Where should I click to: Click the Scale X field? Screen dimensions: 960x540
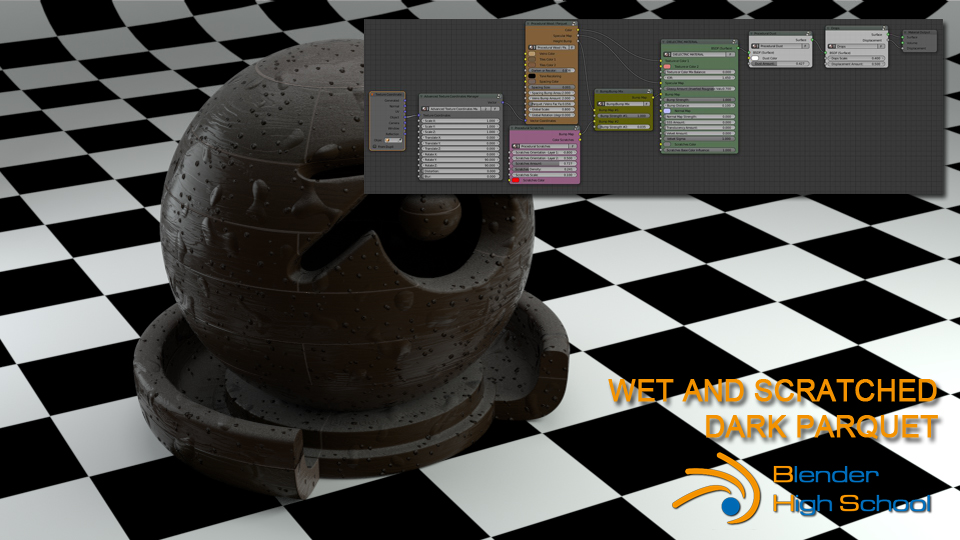pos(460,121)
